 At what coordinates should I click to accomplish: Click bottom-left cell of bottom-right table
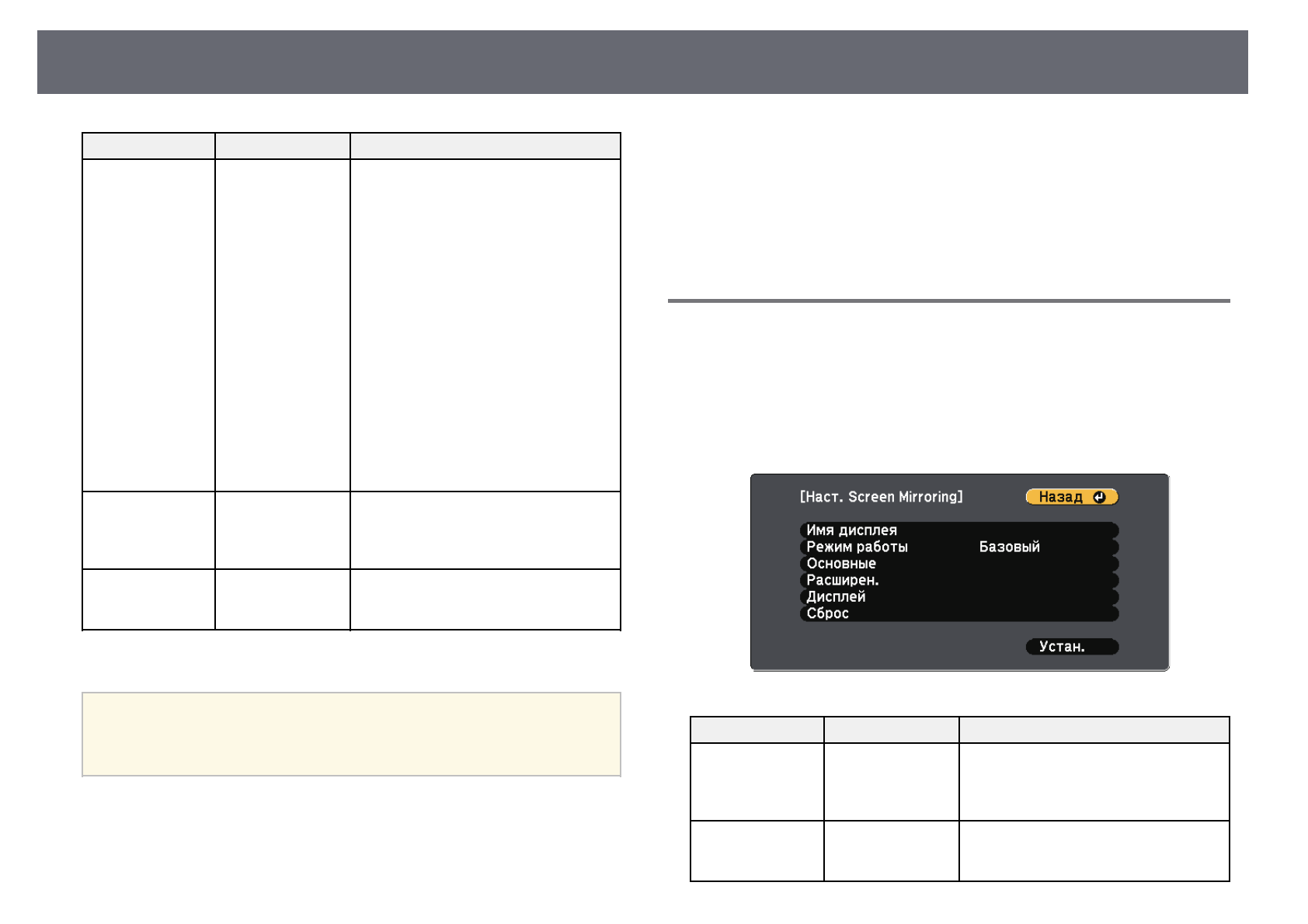[x=757, y=851]
